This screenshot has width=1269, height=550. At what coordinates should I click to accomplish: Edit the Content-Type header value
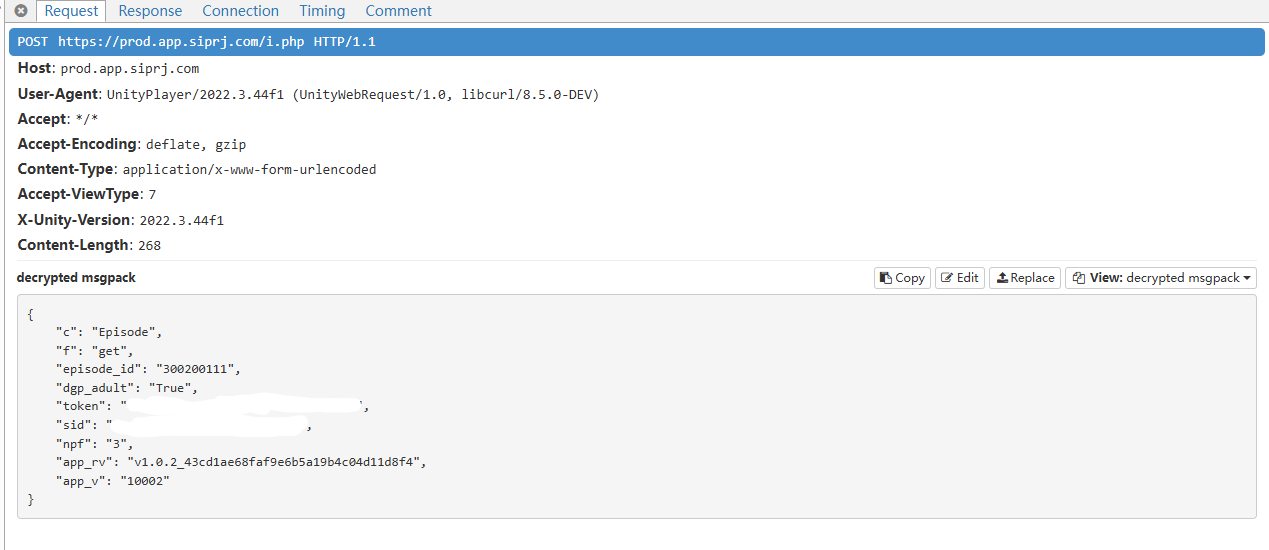click(250, 169)
